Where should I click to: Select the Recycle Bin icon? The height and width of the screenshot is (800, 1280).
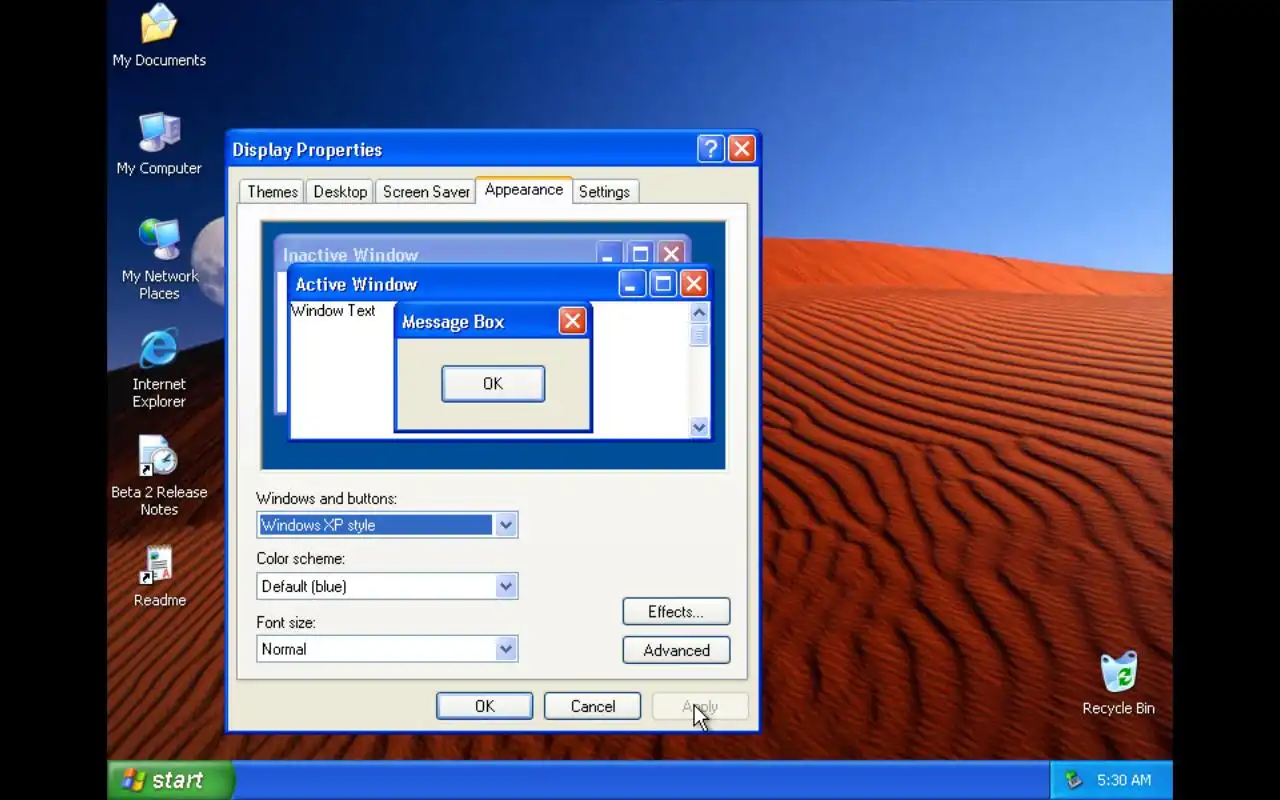pos(1118,684)
